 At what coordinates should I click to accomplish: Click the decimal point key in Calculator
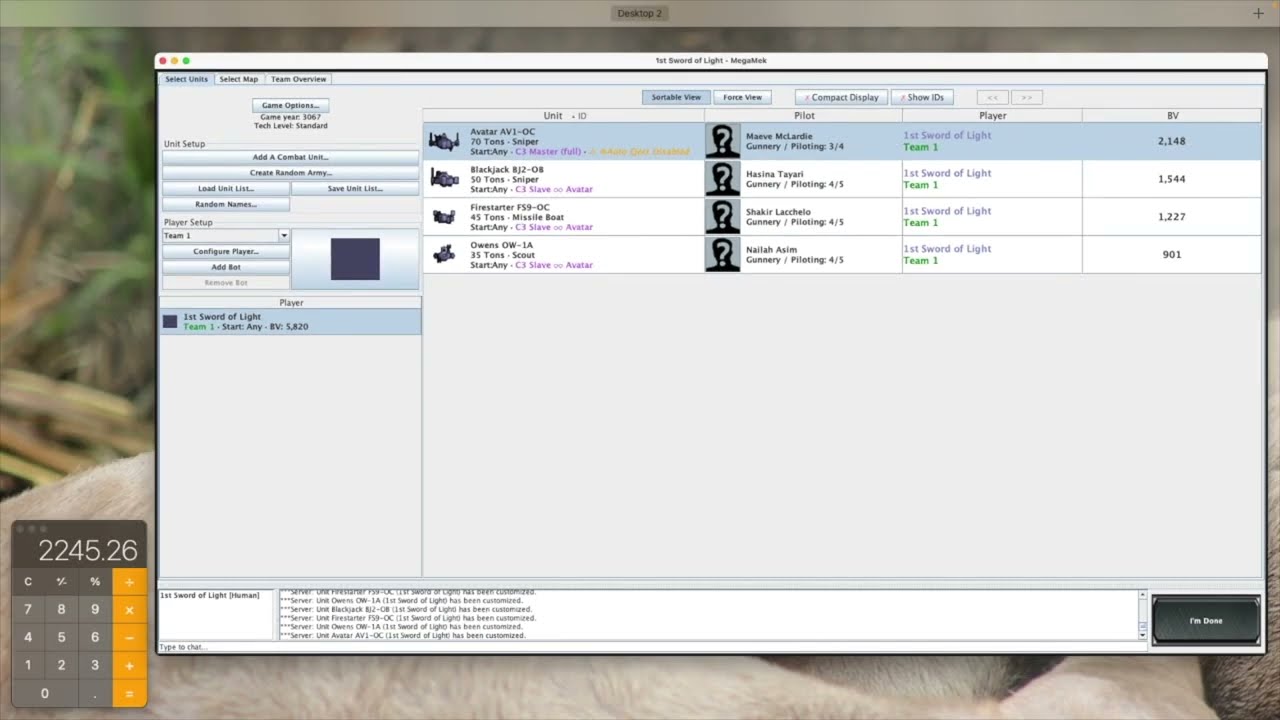(95, 693)
